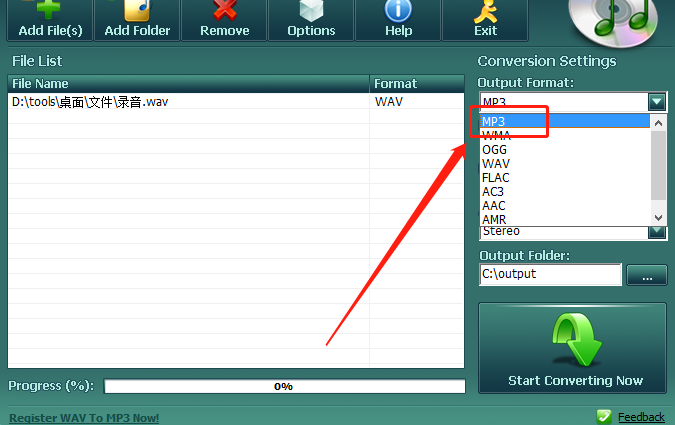Click the green Feedback checkmark icon
675x425 pixels.
tap(604, 416)
